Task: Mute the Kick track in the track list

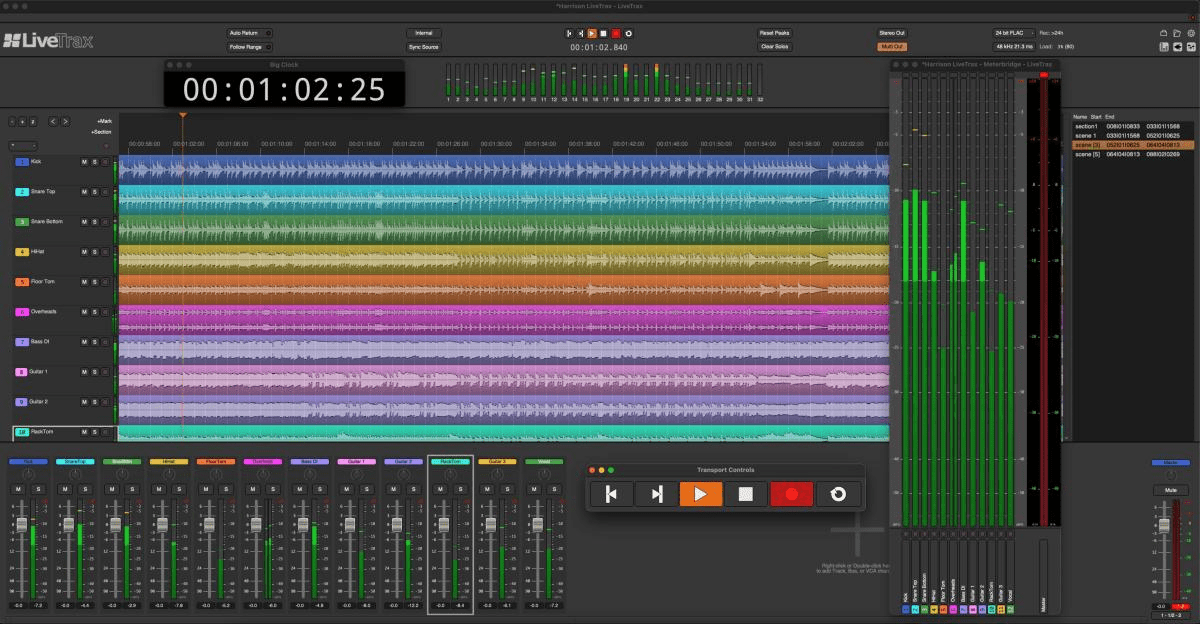Action: pyautogui.click(x=84, y=162)
